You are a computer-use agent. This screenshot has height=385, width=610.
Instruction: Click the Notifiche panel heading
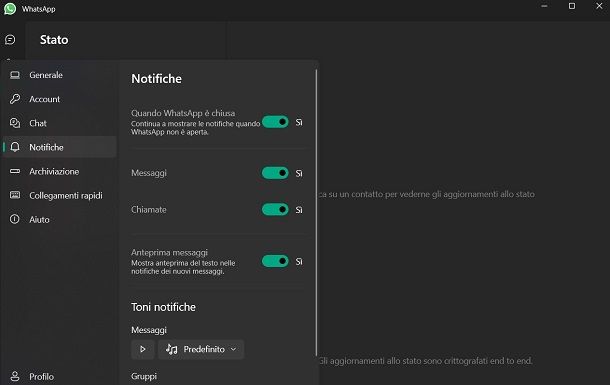(156, 79)
